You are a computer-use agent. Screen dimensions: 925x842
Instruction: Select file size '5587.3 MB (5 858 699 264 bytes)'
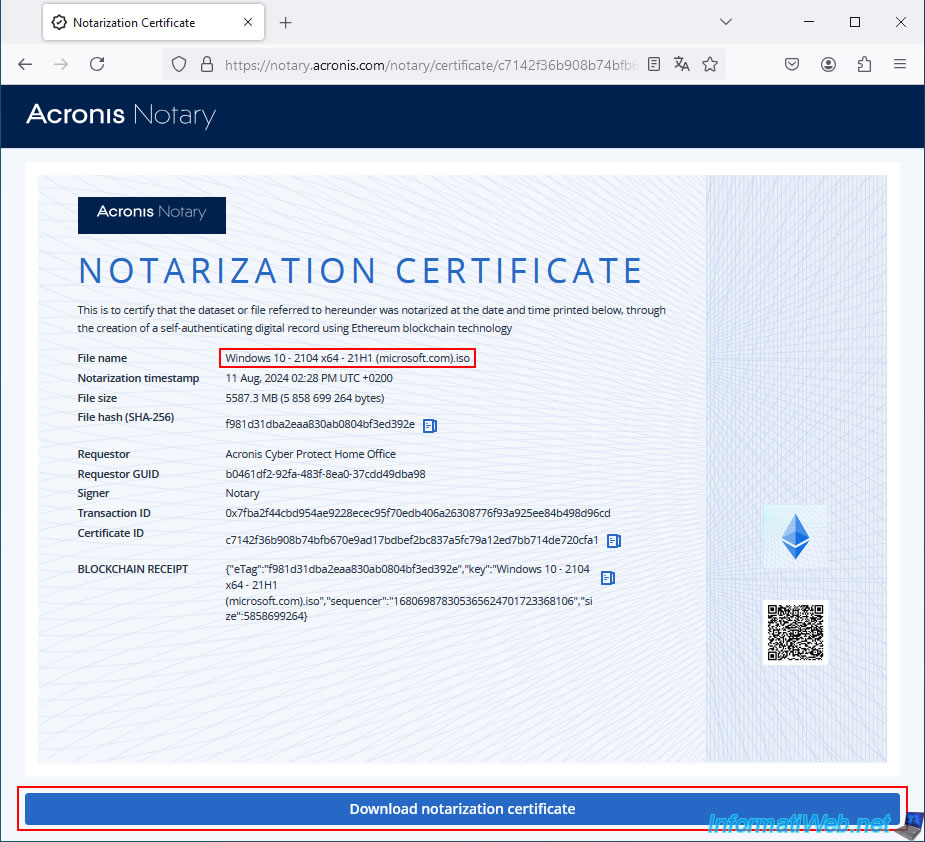coord(304,398)
